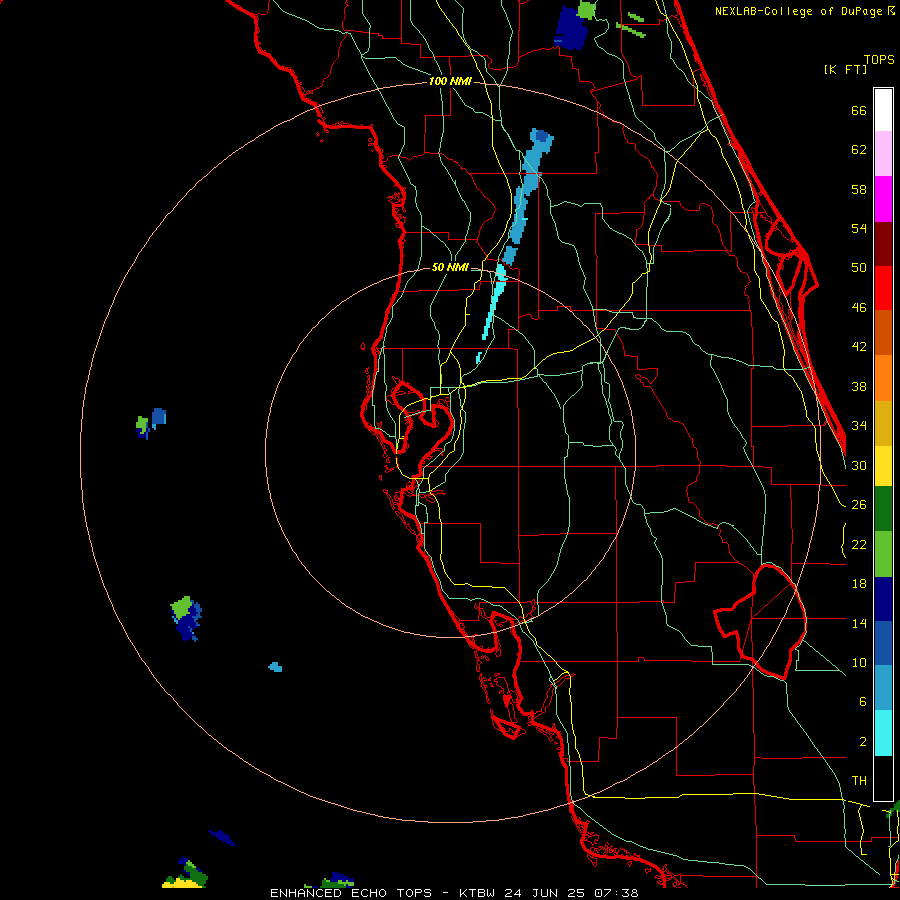Click the '34' legend value

pyautogui.click(x=859, y=426)
